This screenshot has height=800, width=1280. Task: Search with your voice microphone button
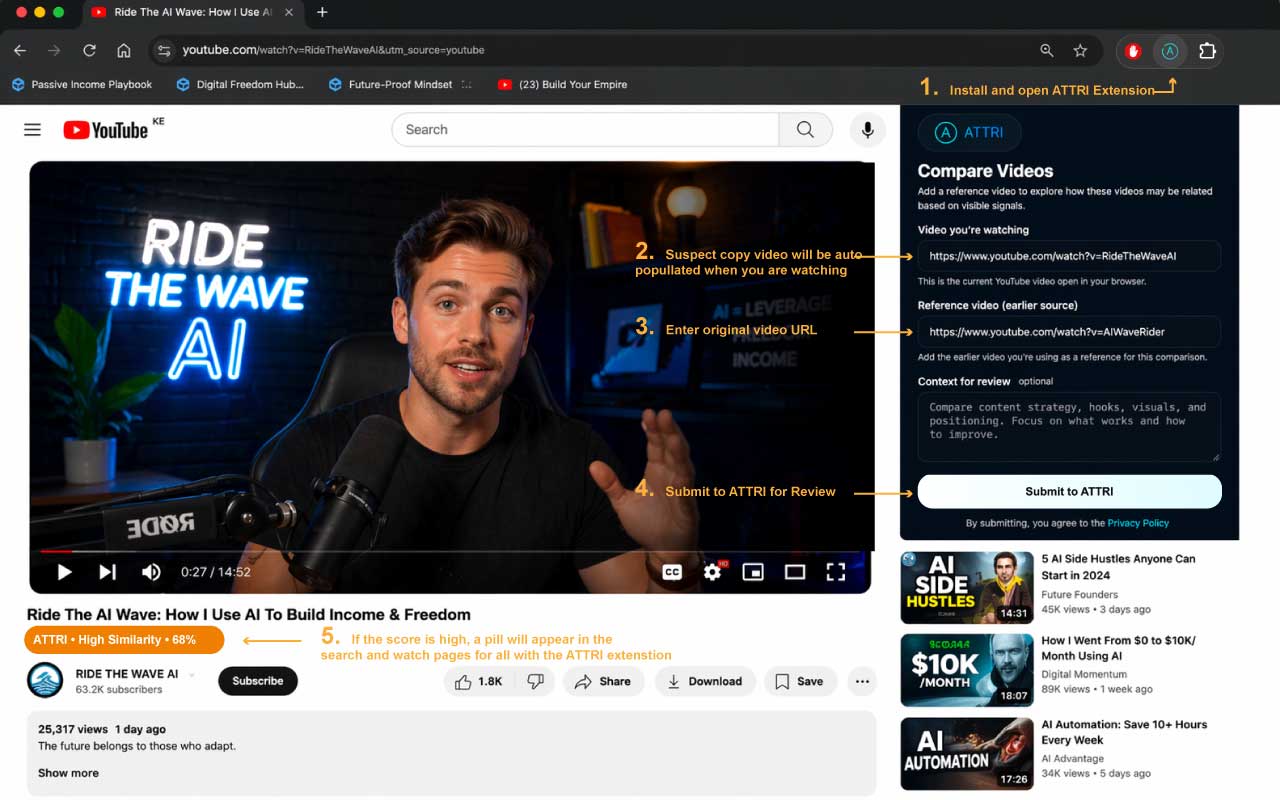pyautogui.click(x=867, y=129)
